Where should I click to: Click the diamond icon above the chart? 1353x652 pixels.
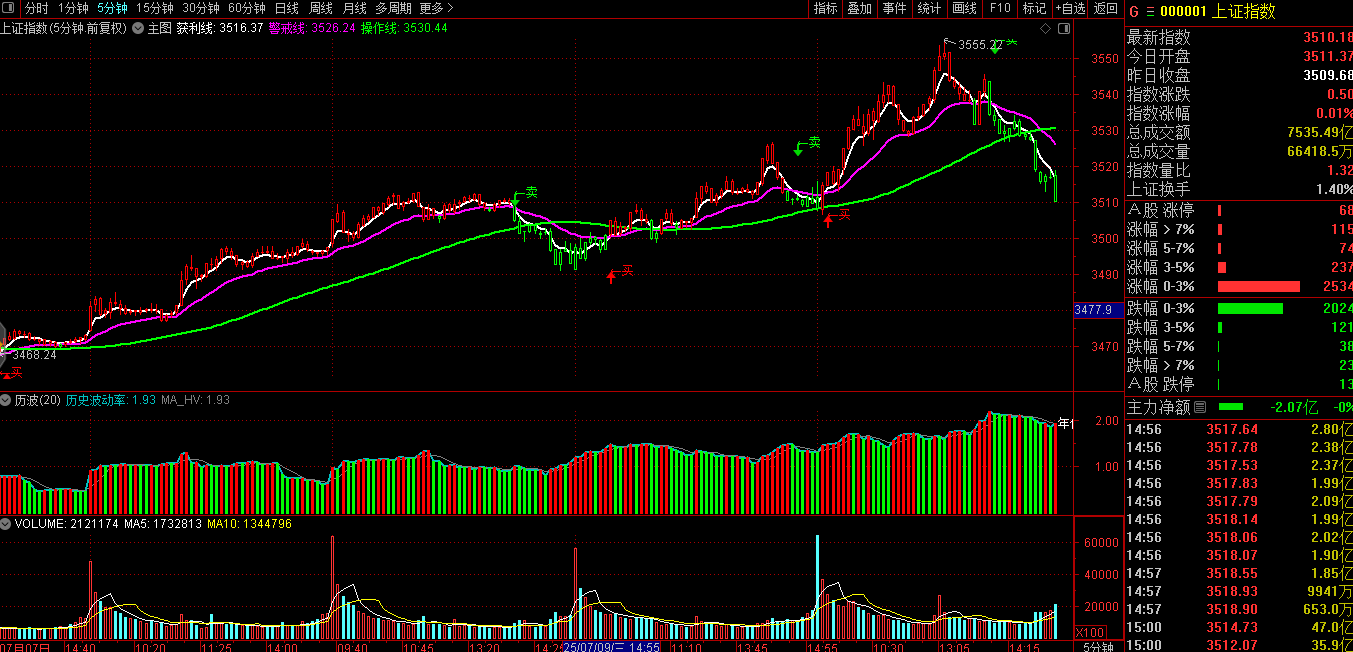pos(1046,29)
